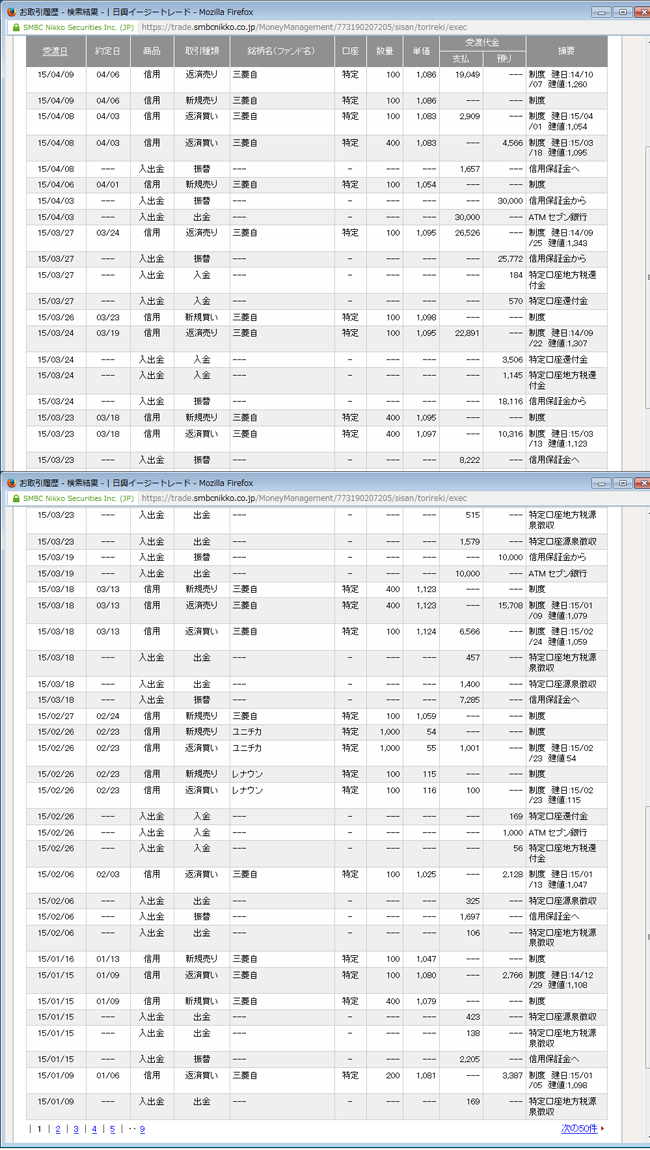Click the payment amount 22,891
650x1150 pixels.
pyautogui.click(x=467, y=333)
